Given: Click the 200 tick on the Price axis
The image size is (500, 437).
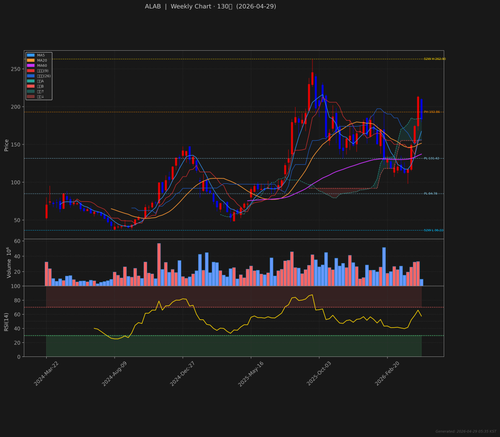Looking at the screenshot, I should [15, 107].
